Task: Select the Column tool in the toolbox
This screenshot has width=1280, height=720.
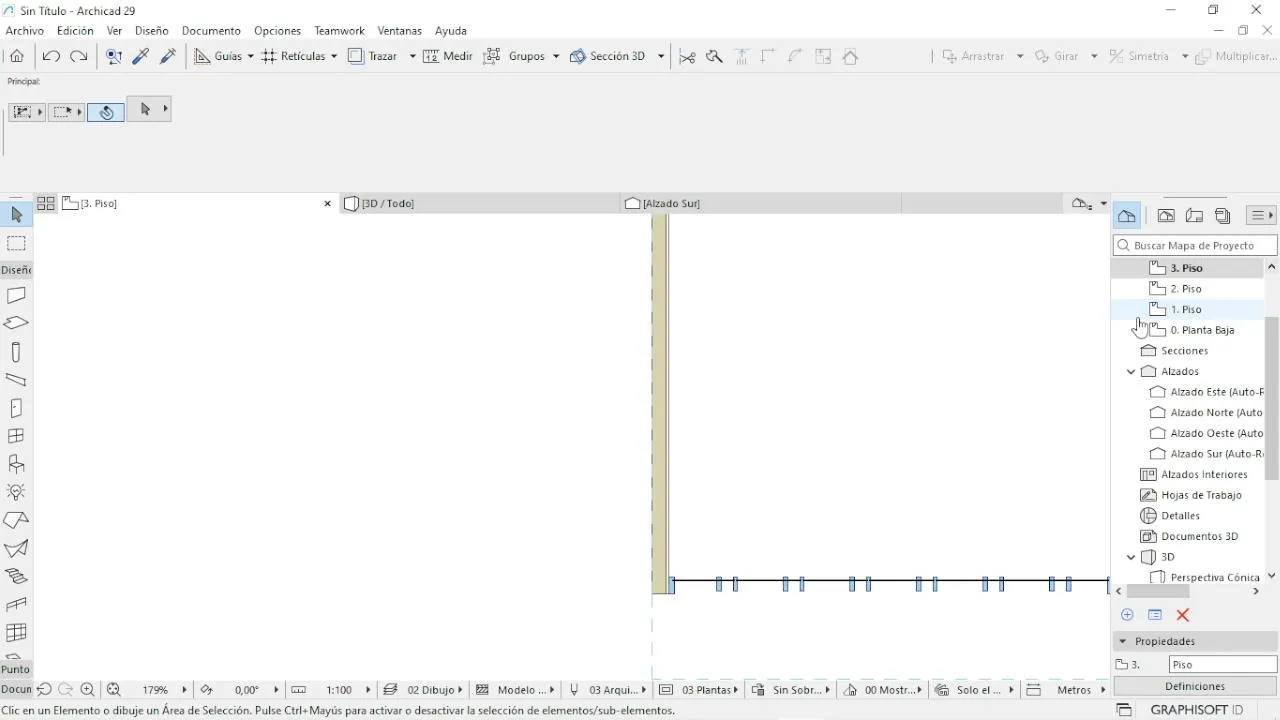Action: (x=16, y=352)
